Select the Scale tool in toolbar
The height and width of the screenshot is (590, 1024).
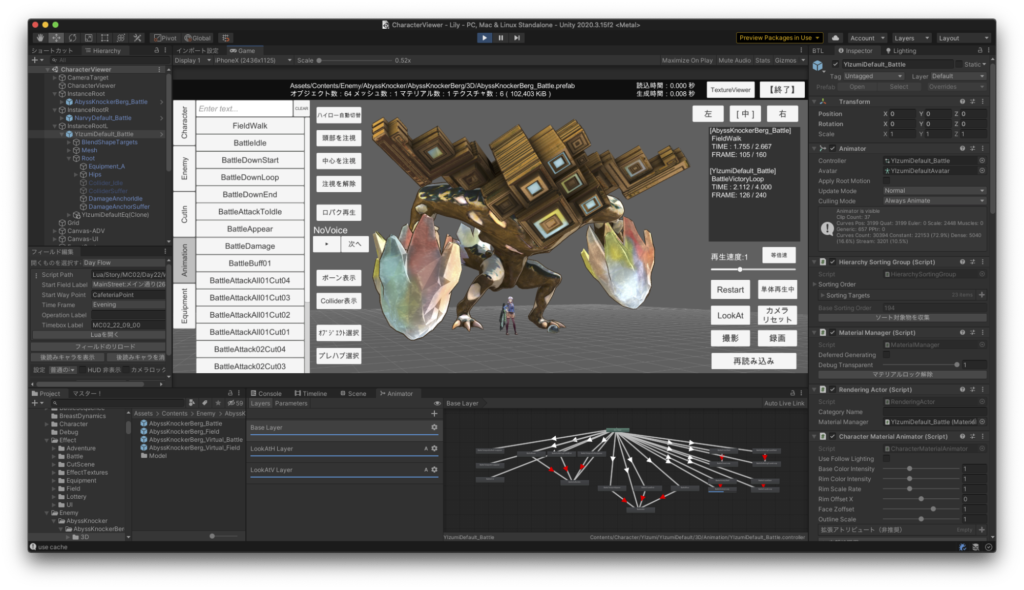(89, 38)
